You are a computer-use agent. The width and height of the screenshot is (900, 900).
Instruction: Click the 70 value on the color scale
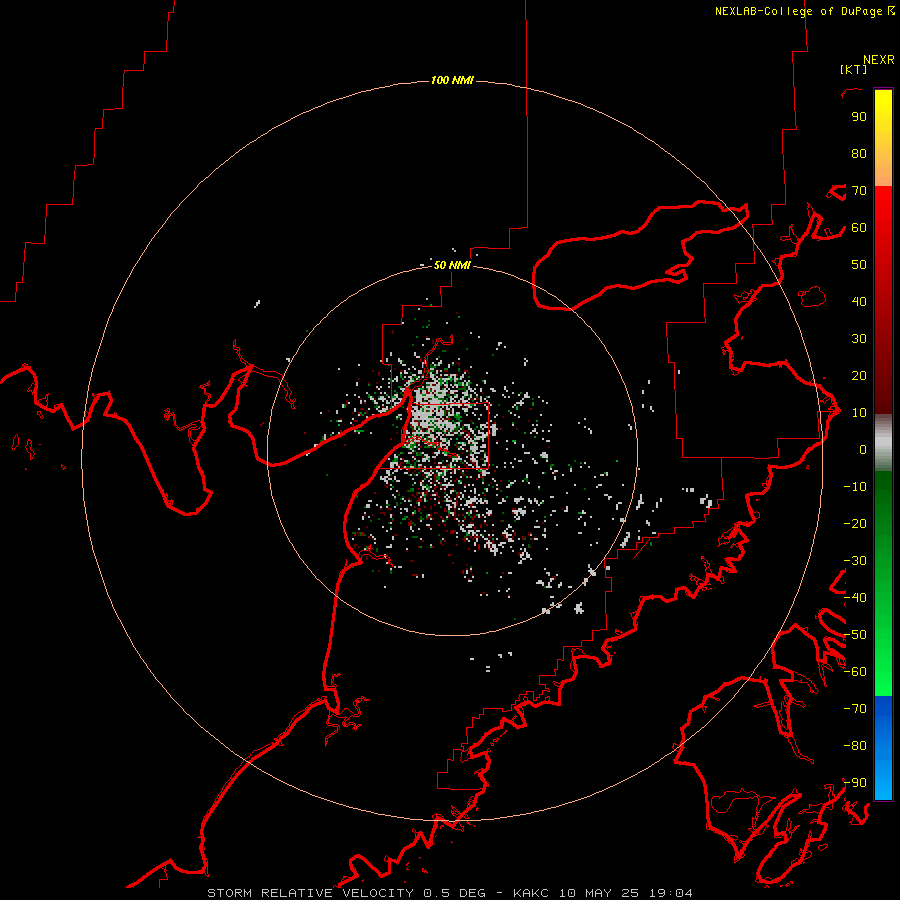tap(859, 191)
